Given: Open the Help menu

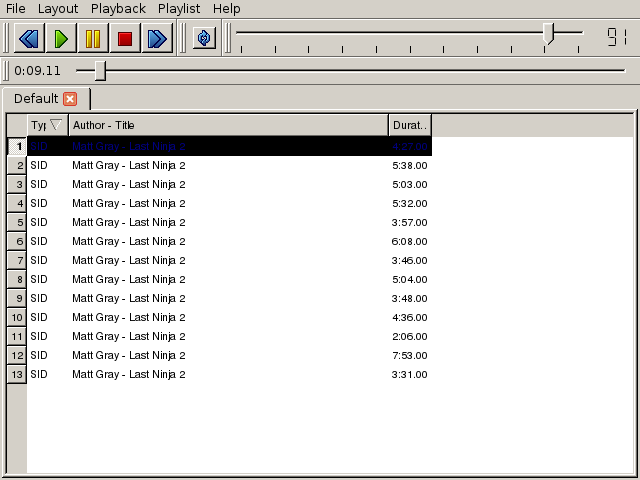Looking at the screenshot, I should coord(227,9).
